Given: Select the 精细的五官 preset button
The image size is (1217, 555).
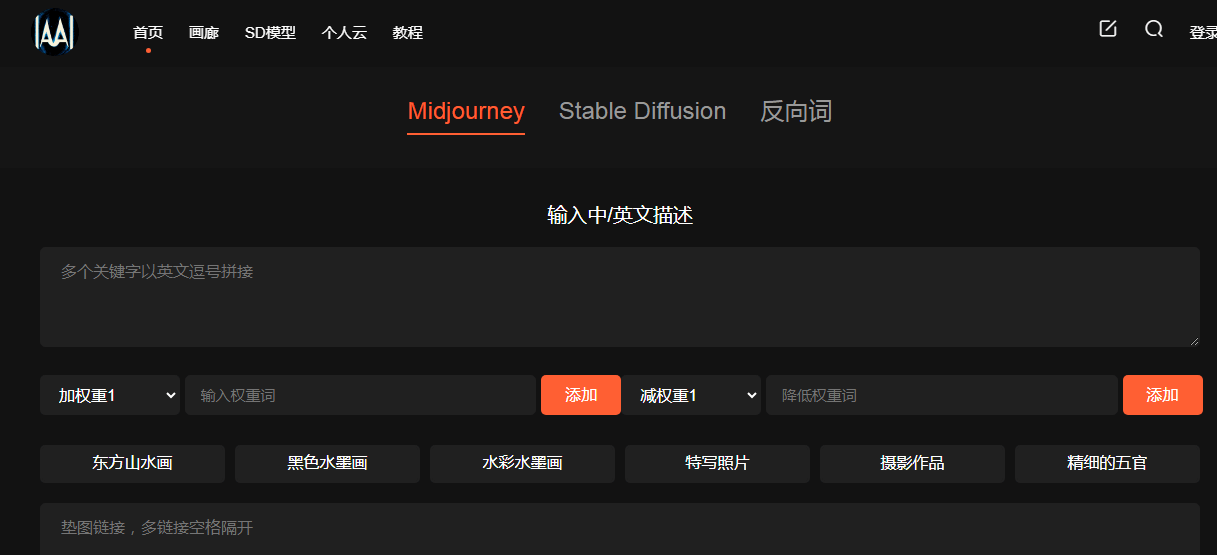Looking at the screenshot, I should (1107, 463).
